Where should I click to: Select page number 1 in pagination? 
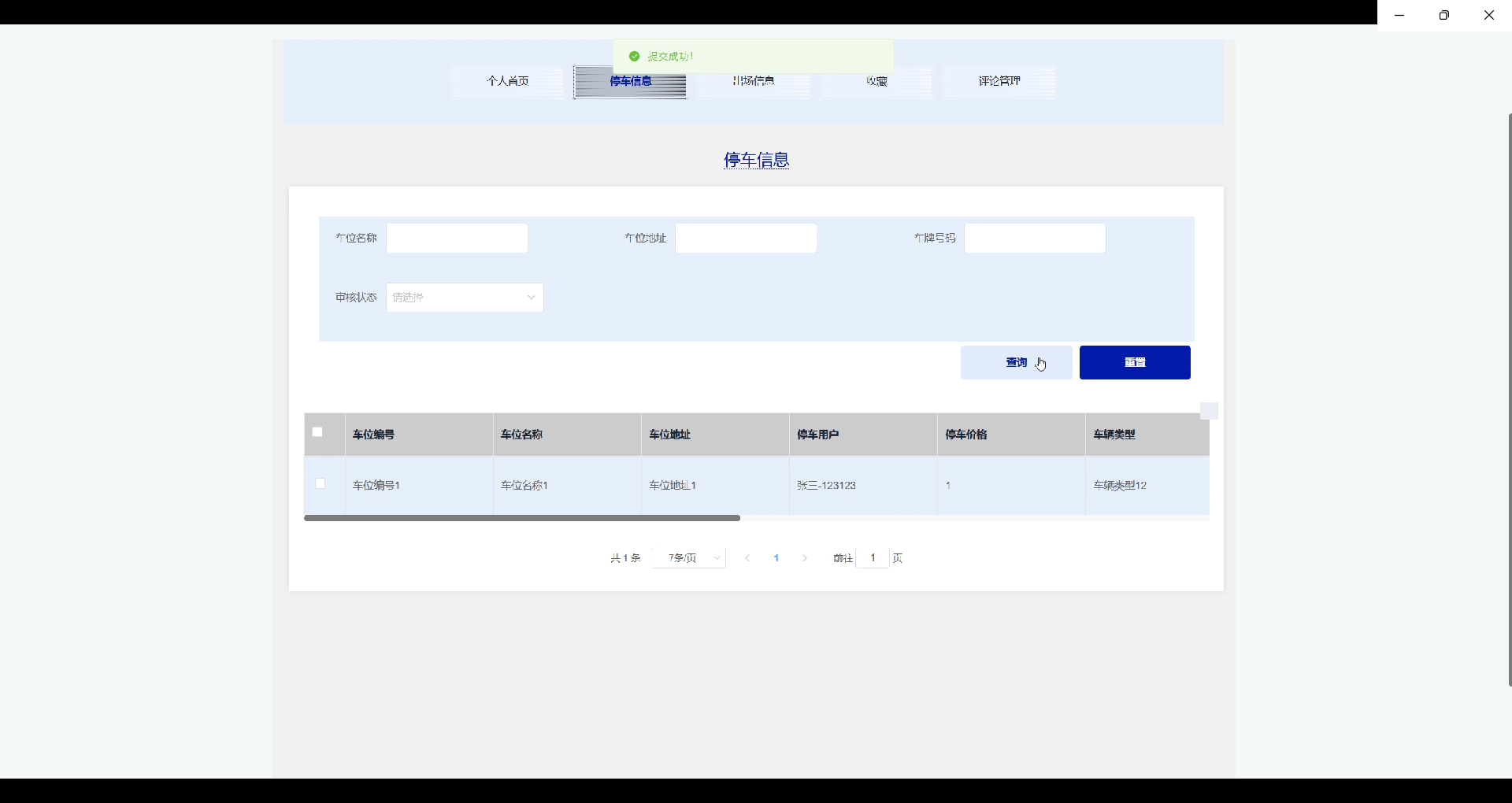(776, 558)
